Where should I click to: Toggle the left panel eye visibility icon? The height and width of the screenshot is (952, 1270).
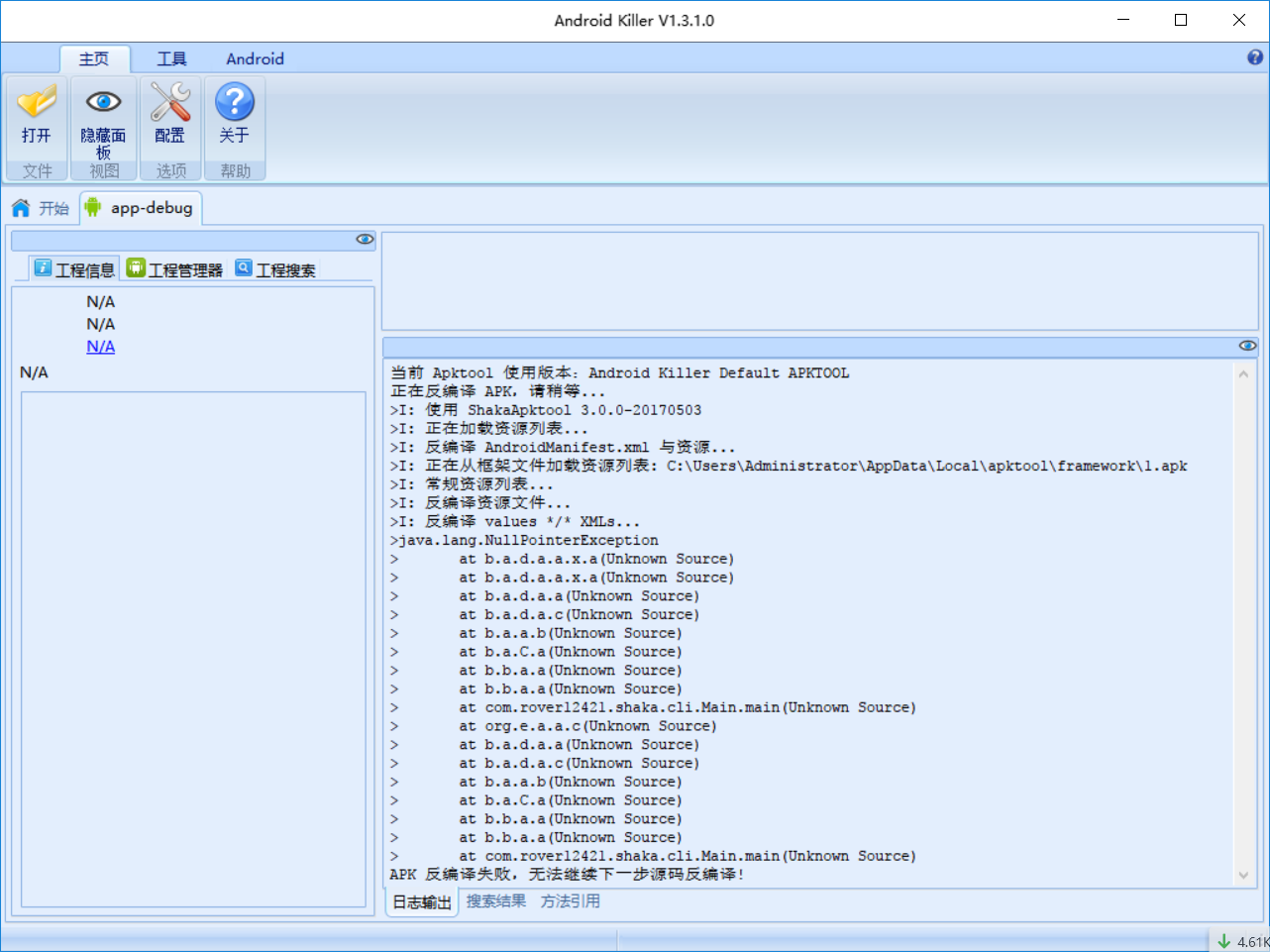click(x=364, y=239)
